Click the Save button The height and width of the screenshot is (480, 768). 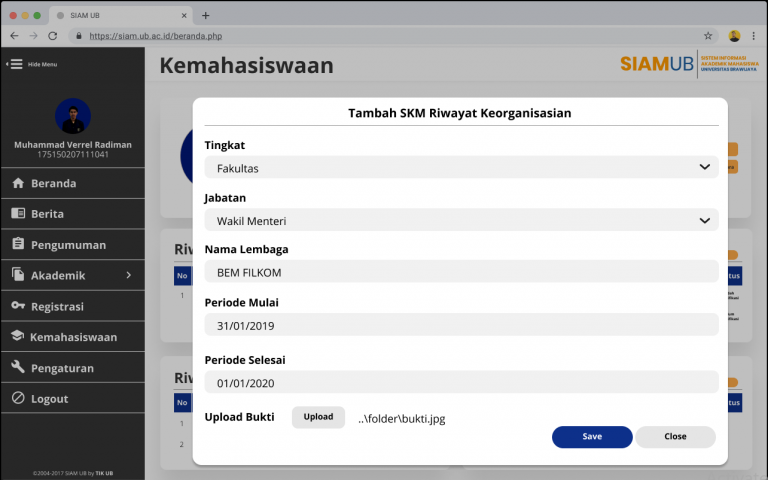click(x=592, y=436)
